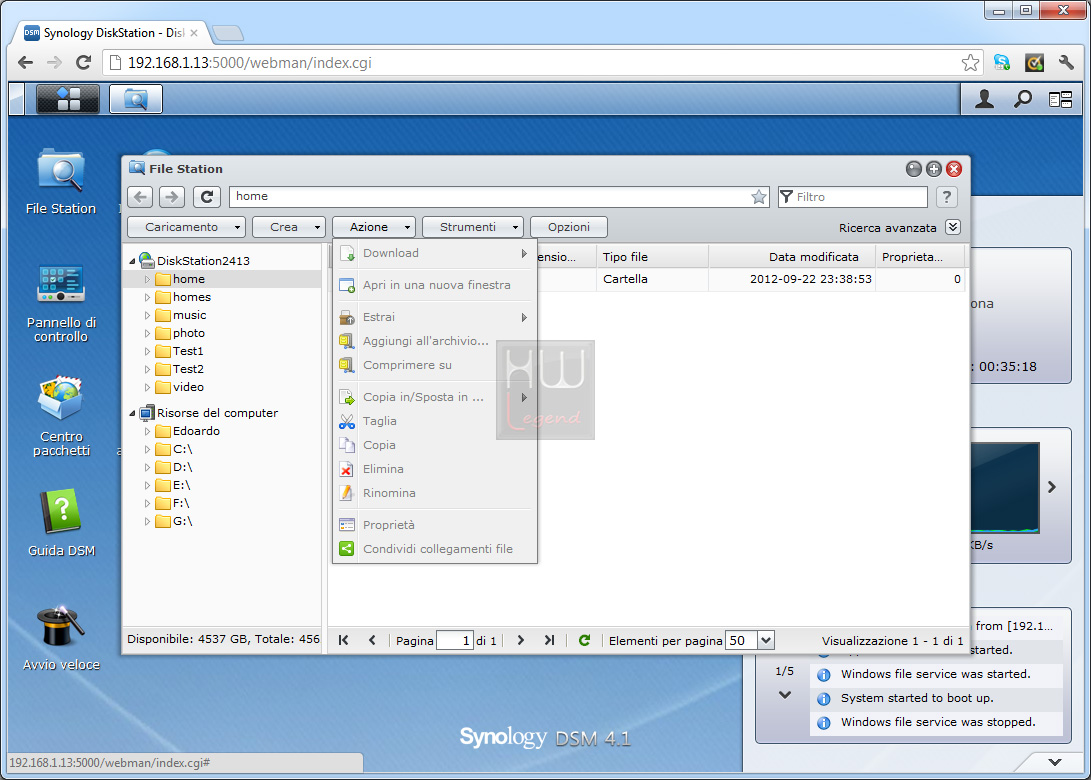Image resolution: width=1091 pixels, height=780 pixels.
Task: Launch Avvio veloce wizard icon
Action: tap(61, 638)
